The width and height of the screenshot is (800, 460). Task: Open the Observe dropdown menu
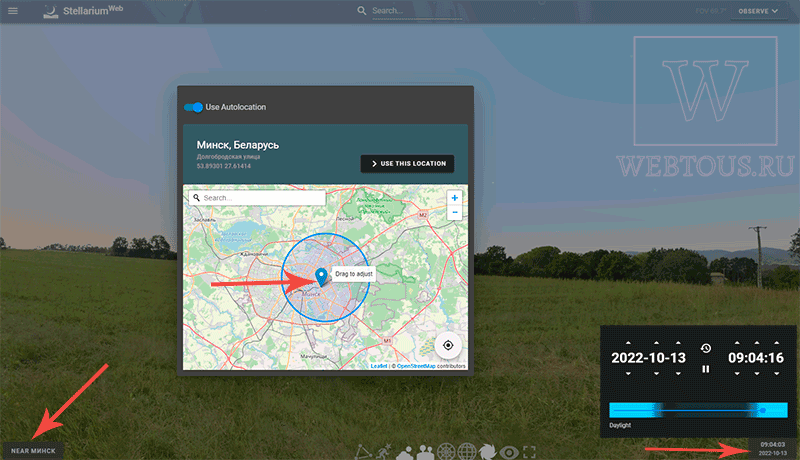[x=758, y=11]
